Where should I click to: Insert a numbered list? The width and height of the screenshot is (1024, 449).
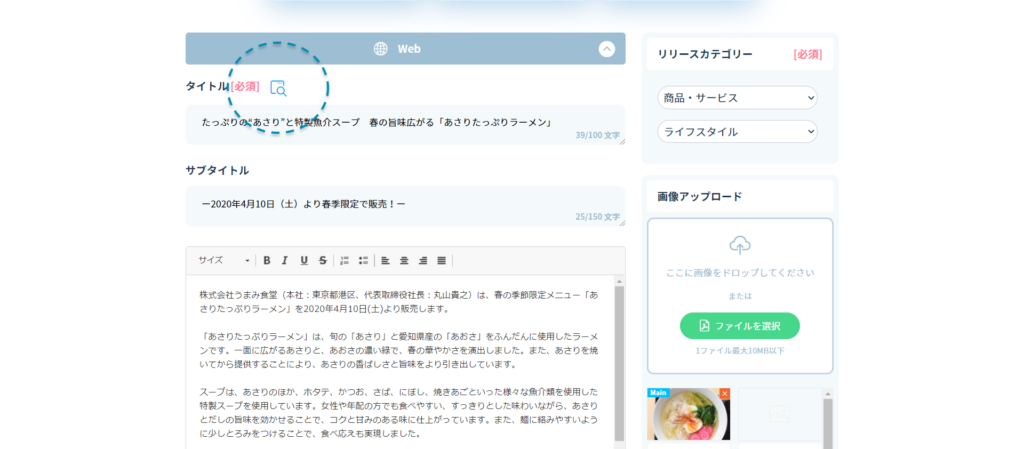point(345,260)
